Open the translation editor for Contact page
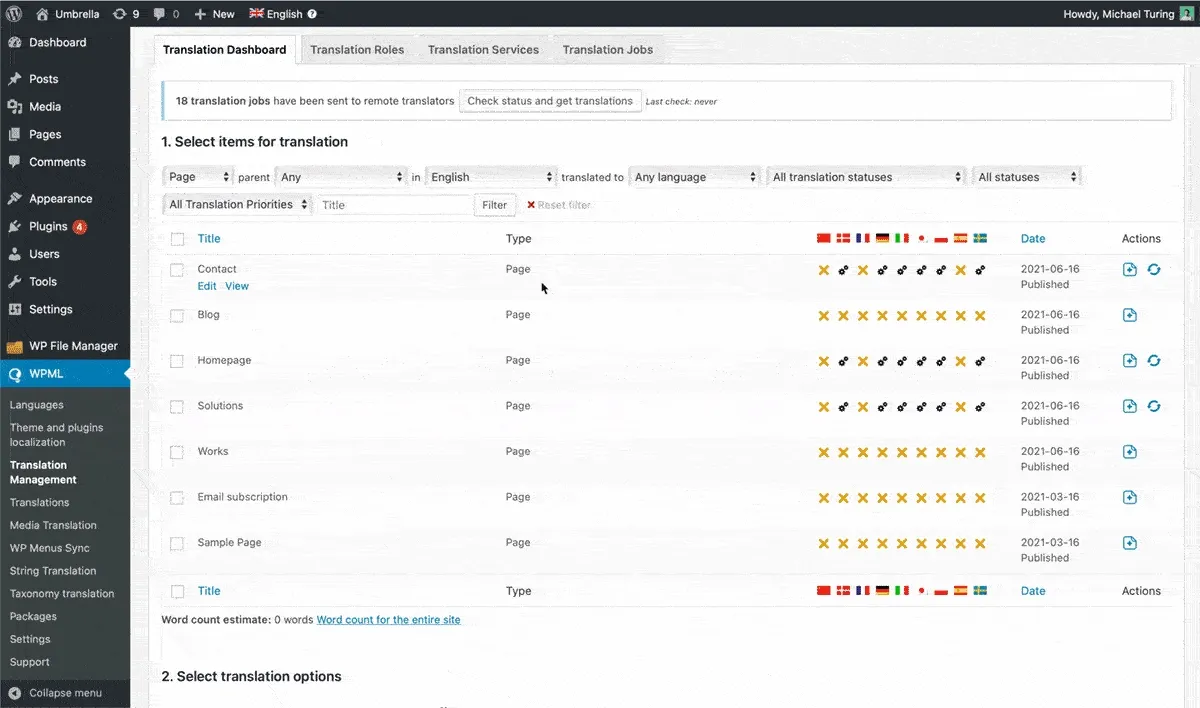The image size is (1200, 708). (1129, 269)
